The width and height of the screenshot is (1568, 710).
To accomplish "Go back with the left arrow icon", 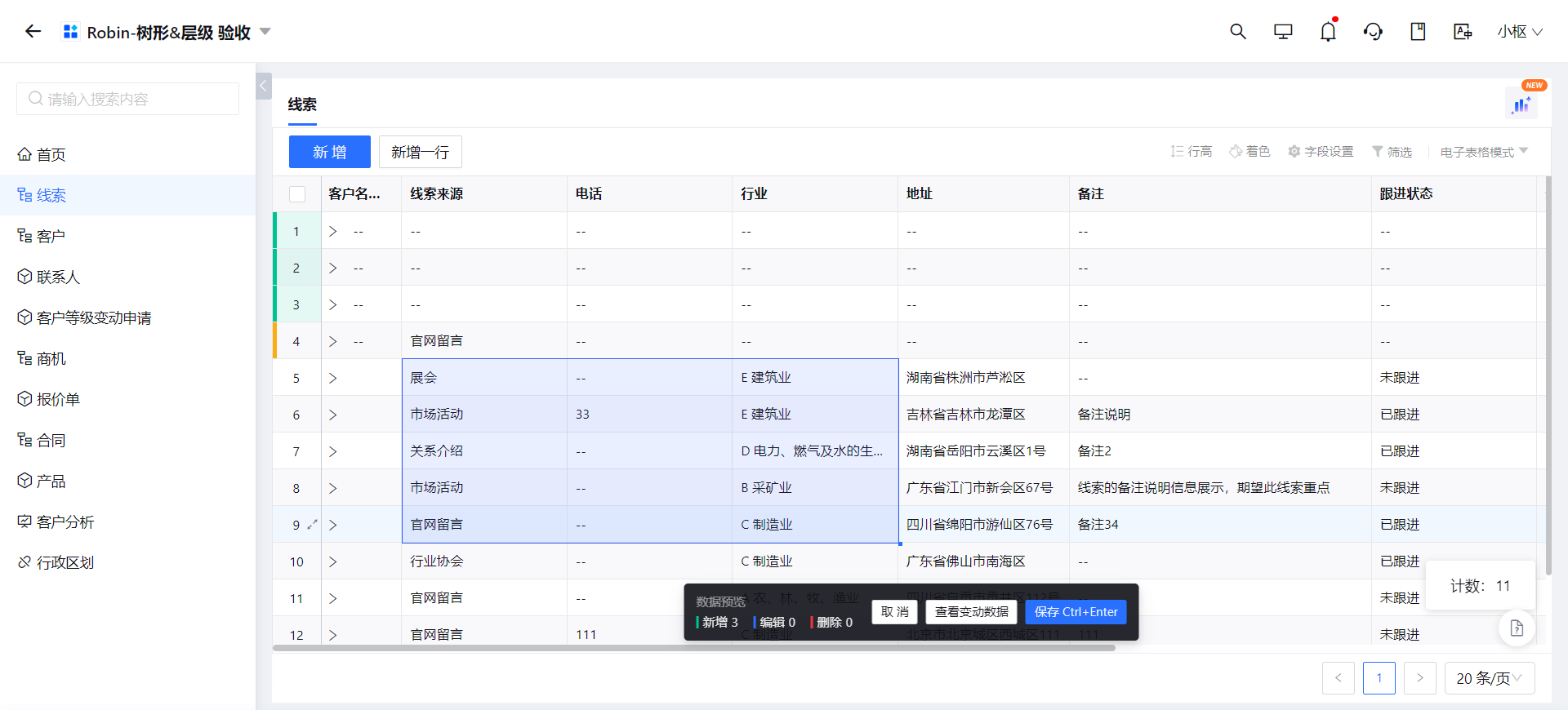I will coord(33,31).
